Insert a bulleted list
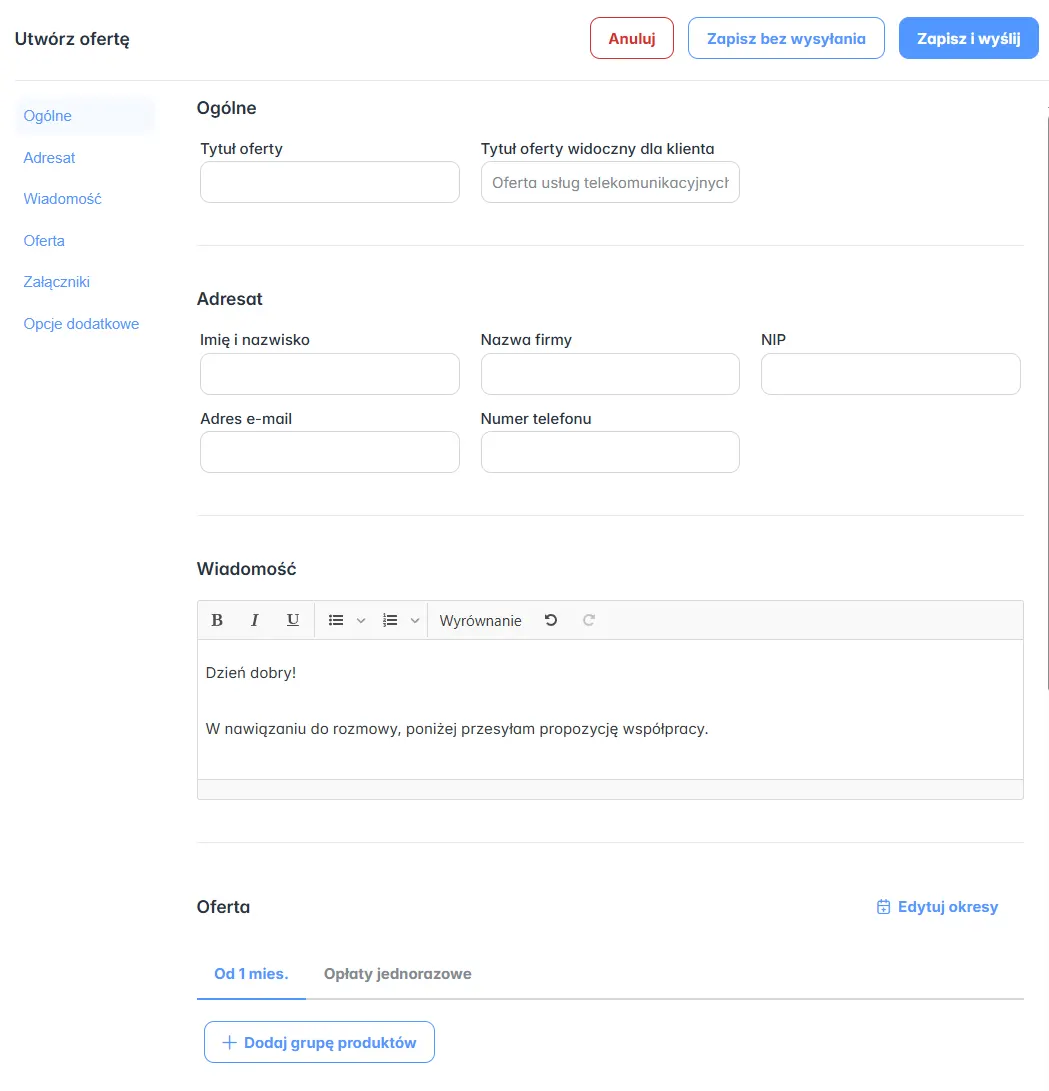The height and width of the screenshot is (1091, 1049). tap(337, 620)
